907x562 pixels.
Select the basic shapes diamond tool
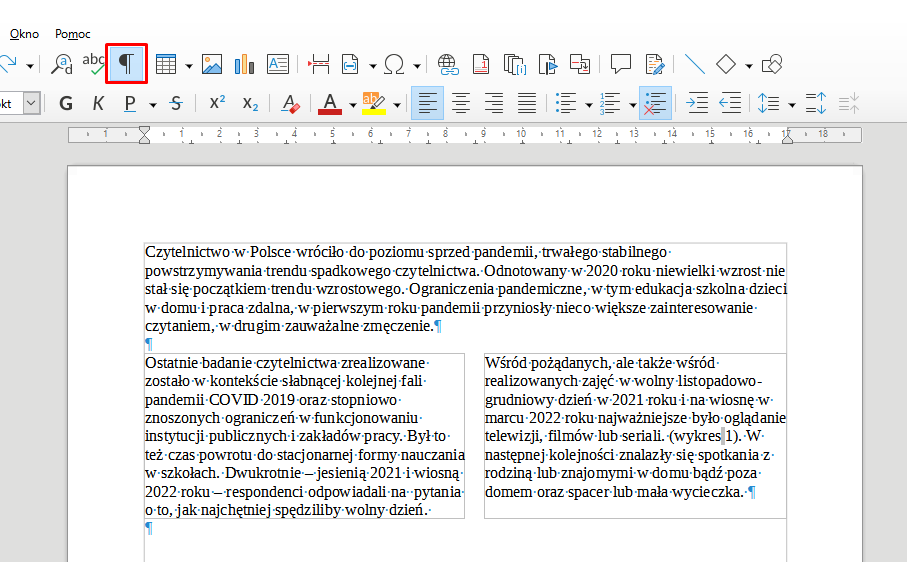[x=726, y=64]
